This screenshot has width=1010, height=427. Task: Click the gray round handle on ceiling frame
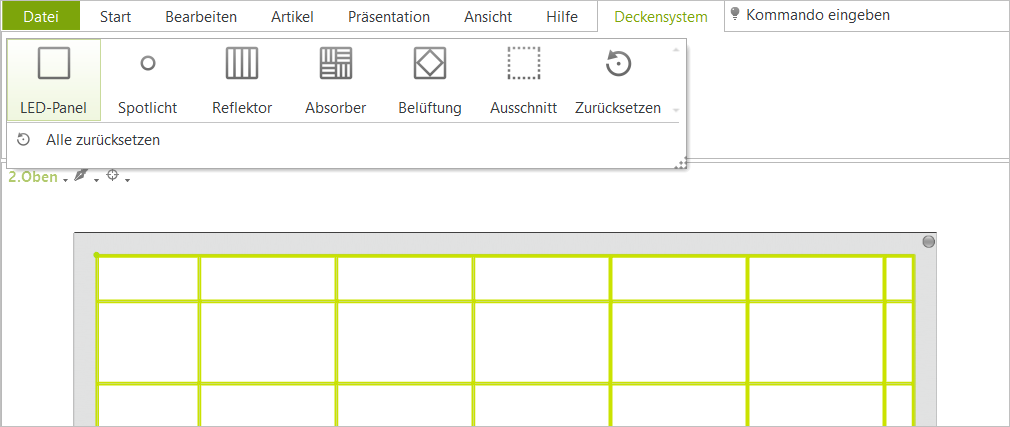(x=928, y=242)
